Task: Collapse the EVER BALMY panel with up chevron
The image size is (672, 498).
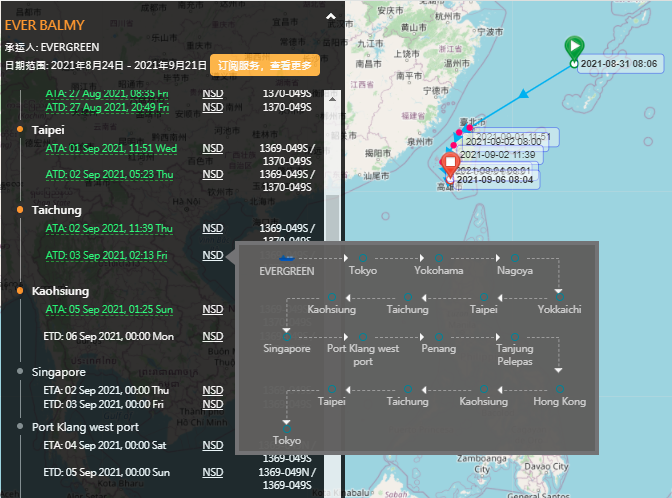Action: tap(331, 16)
